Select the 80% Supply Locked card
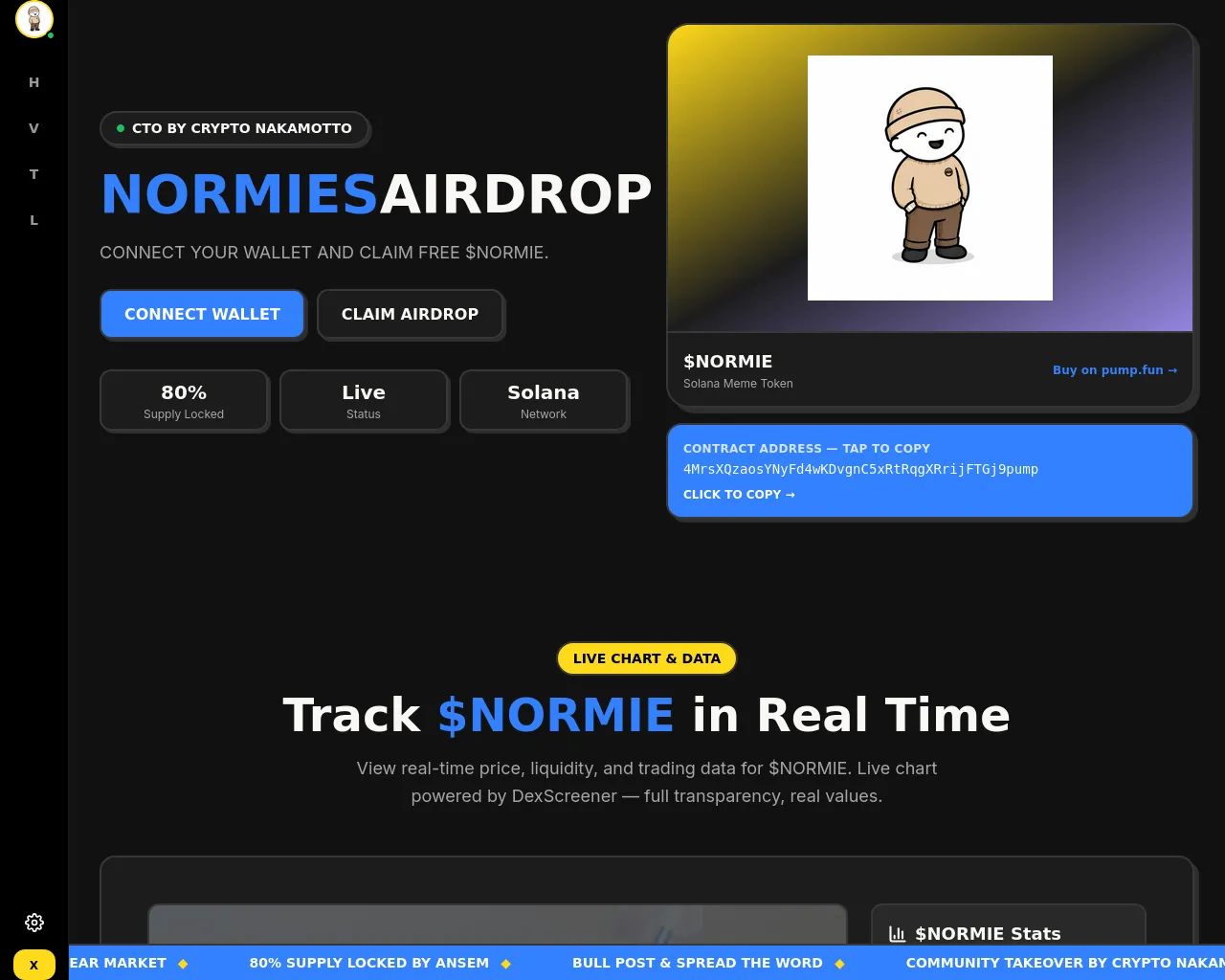The height and width of the screenshot is (980, 1225). [184, 401]
